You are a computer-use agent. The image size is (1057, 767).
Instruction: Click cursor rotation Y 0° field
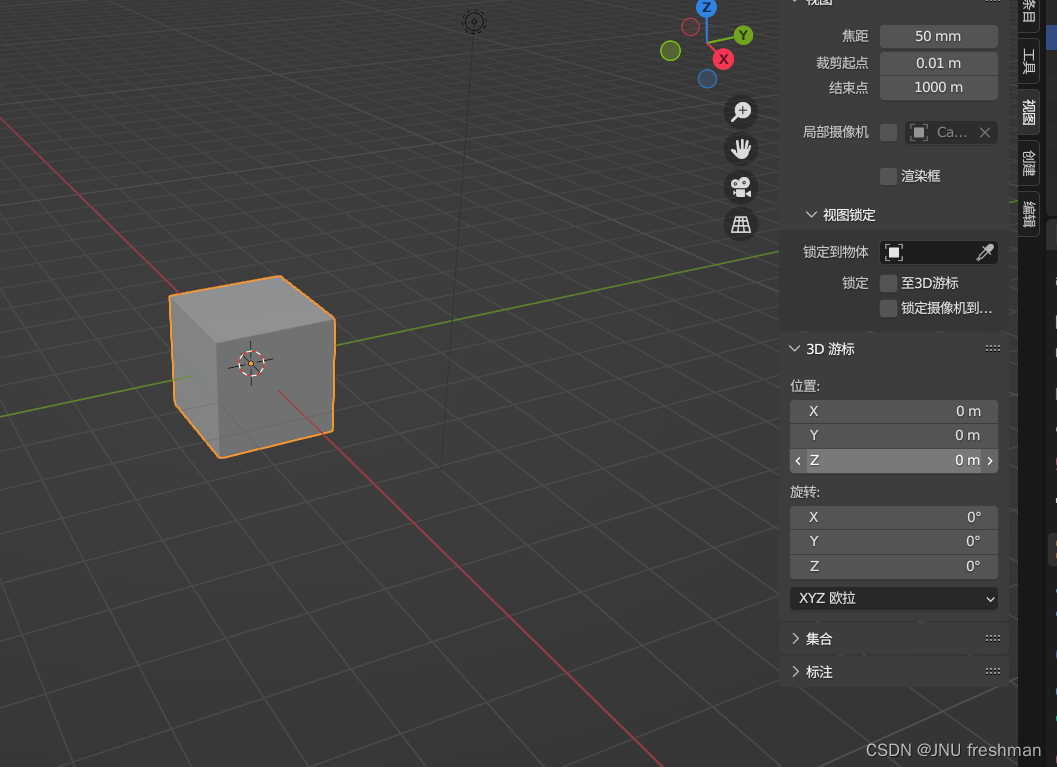point(893,542)
